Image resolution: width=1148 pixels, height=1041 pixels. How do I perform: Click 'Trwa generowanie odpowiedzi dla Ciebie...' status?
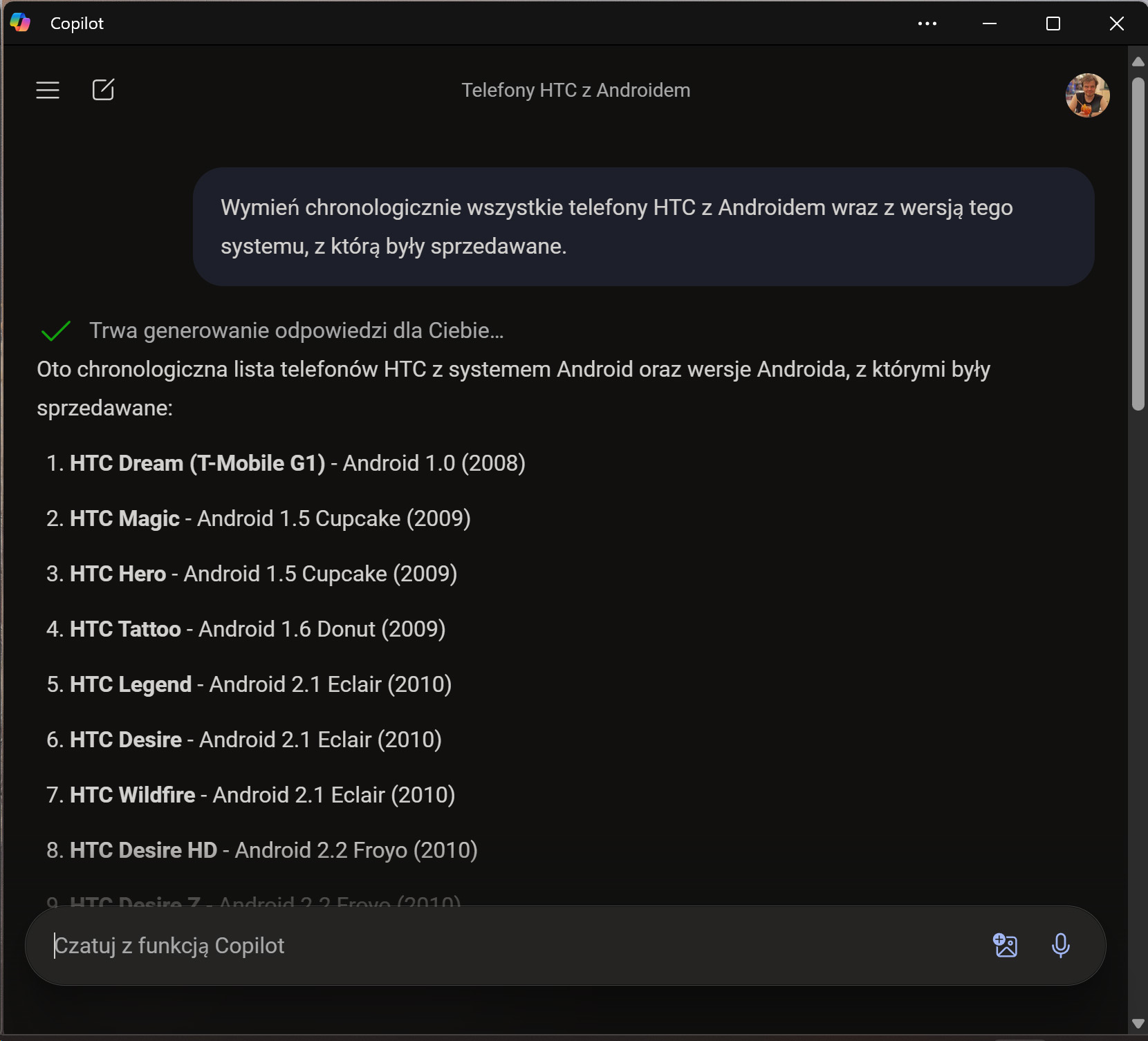(x=296, y=331)
